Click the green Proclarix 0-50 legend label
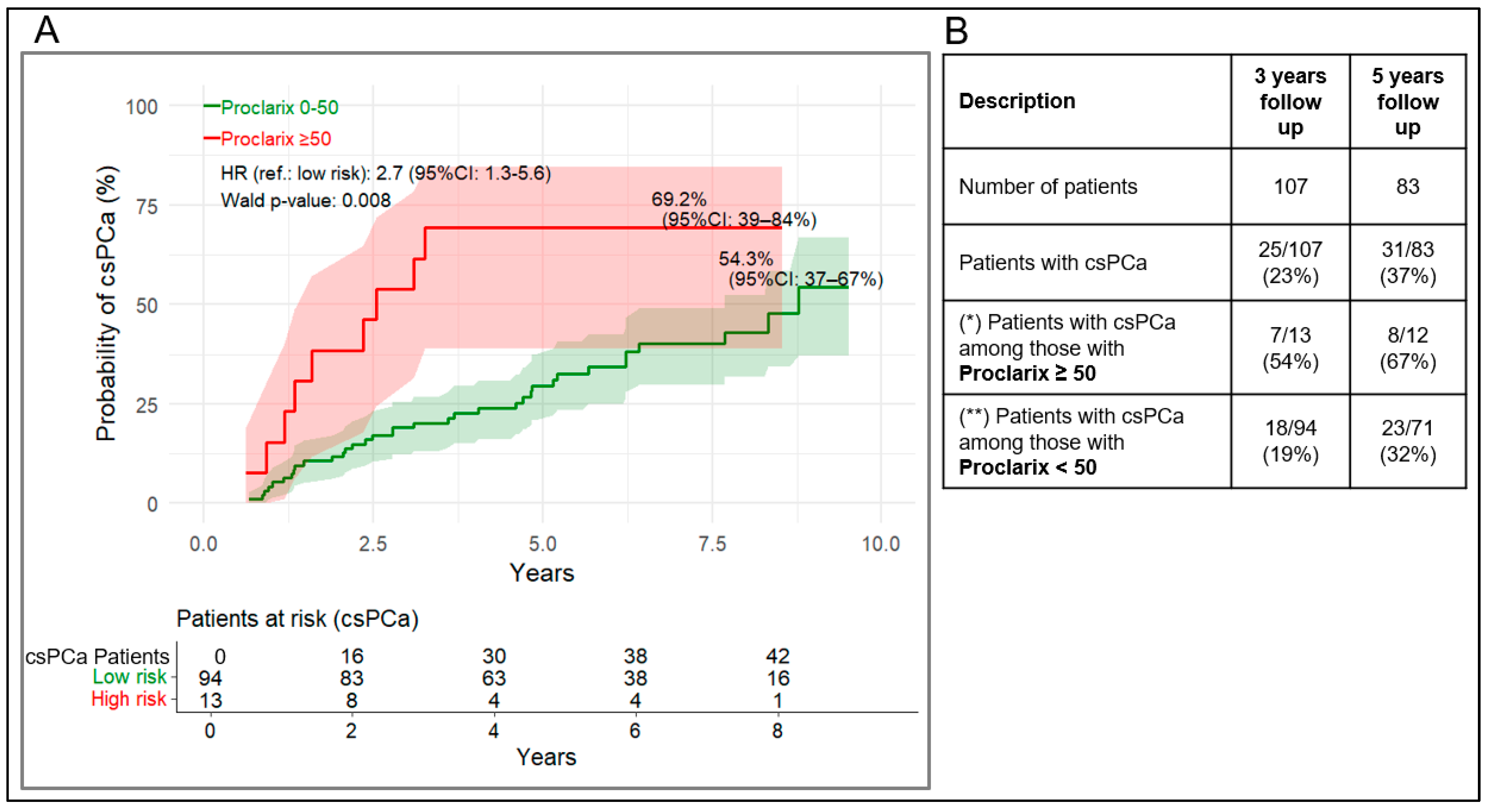This screenshot has height=812, width=1489. click(x=279, y=107)
